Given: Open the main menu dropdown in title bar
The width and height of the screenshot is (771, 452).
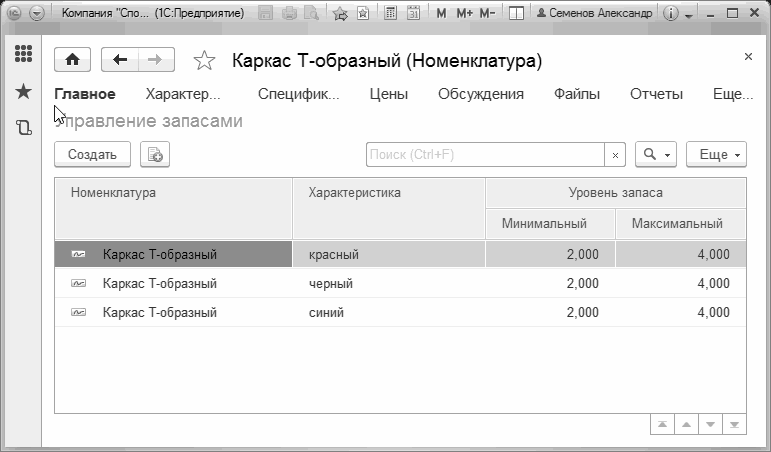Looking at the screenshot, I should pyautogui.click(x=37, y=13).
